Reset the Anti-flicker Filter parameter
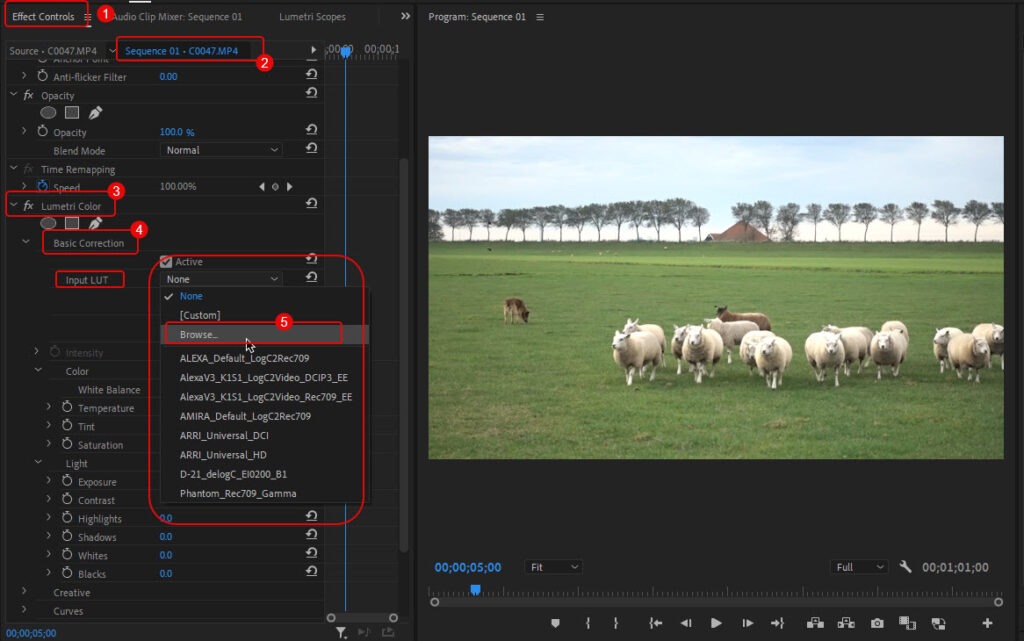This screenshot has width=1024, height=641. point(311,76)
